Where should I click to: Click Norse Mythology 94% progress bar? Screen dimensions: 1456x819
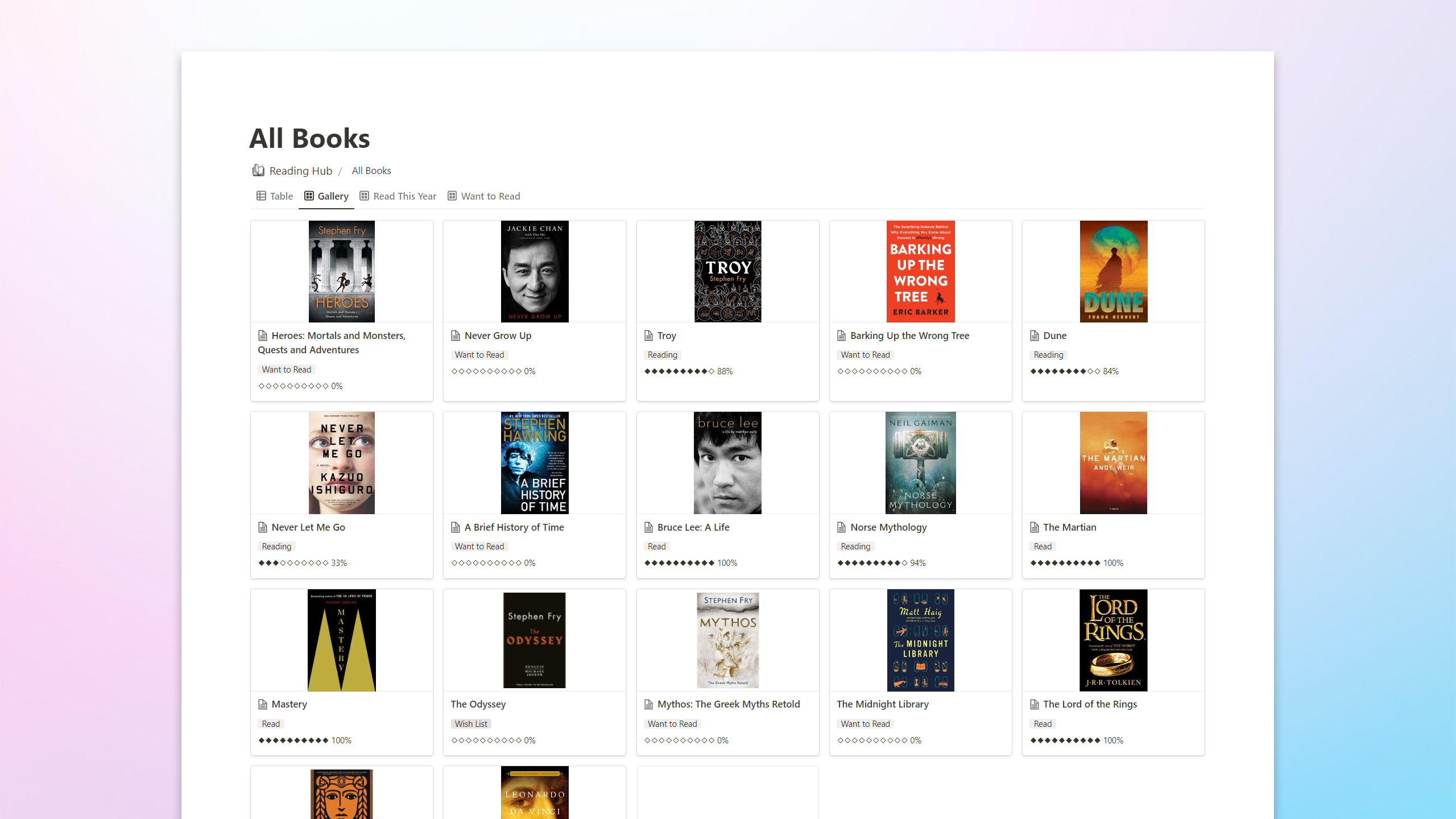tap(882, 563)
